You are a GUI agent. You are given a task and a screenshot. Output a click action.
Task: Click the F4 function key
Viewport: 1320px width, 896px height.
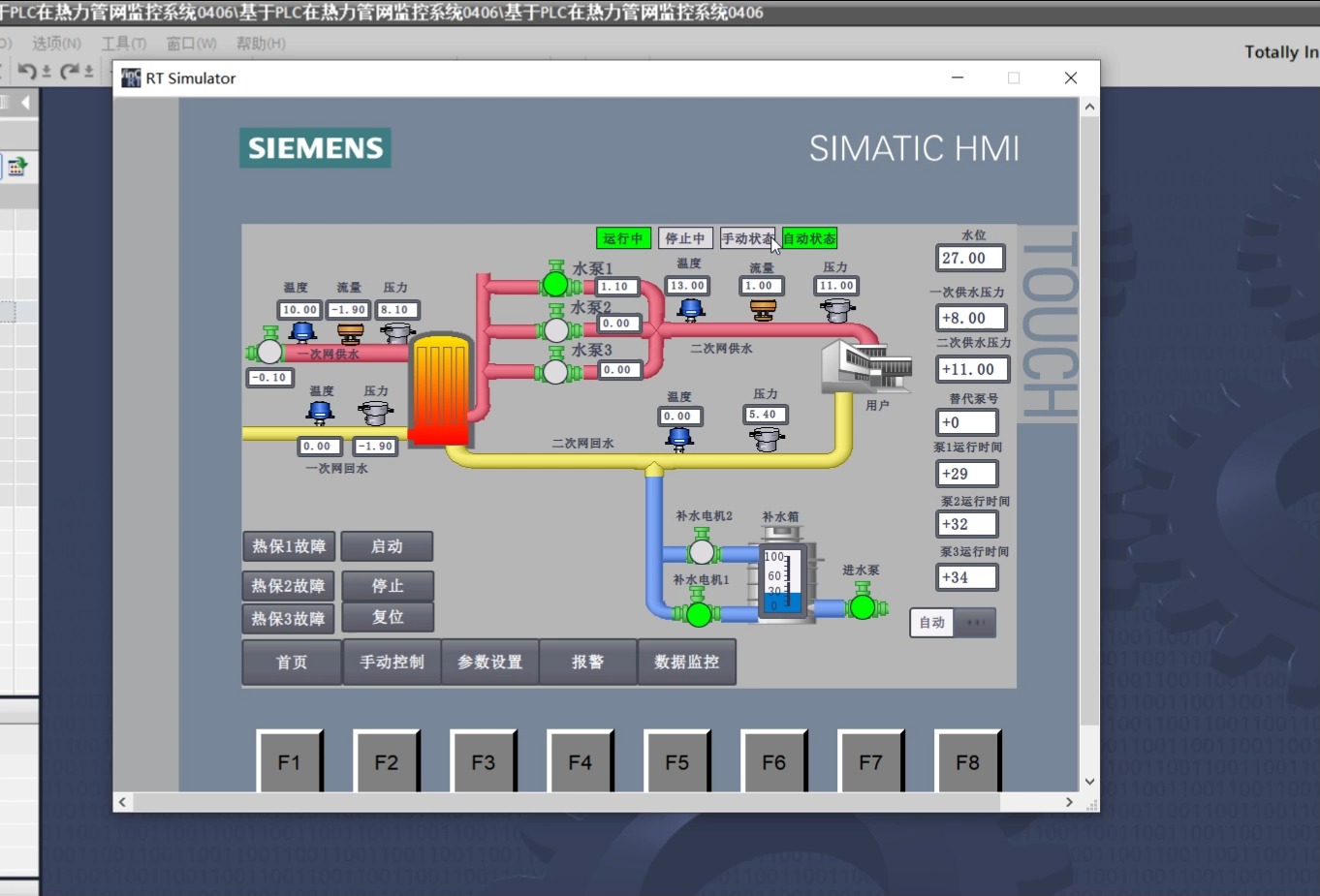pos(581,762)
